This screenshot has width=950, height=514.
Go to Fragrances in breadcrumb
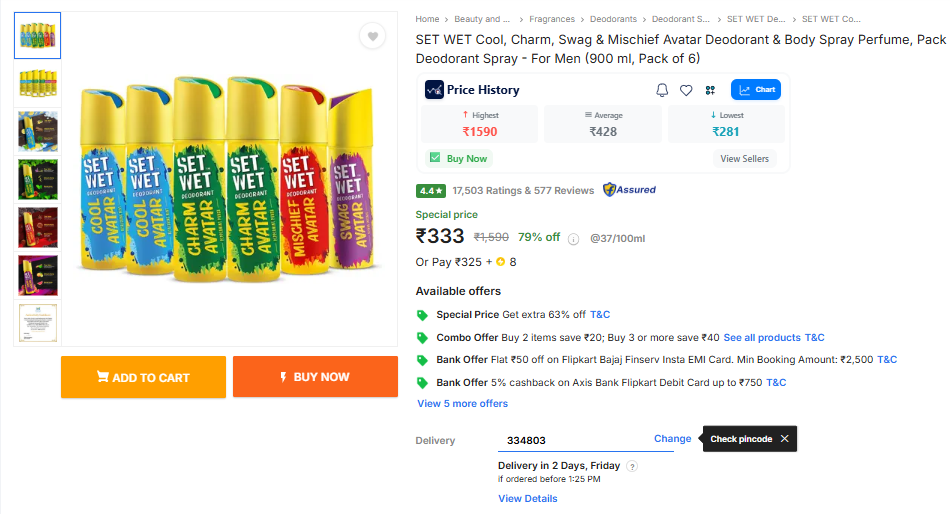click(552, 19)
